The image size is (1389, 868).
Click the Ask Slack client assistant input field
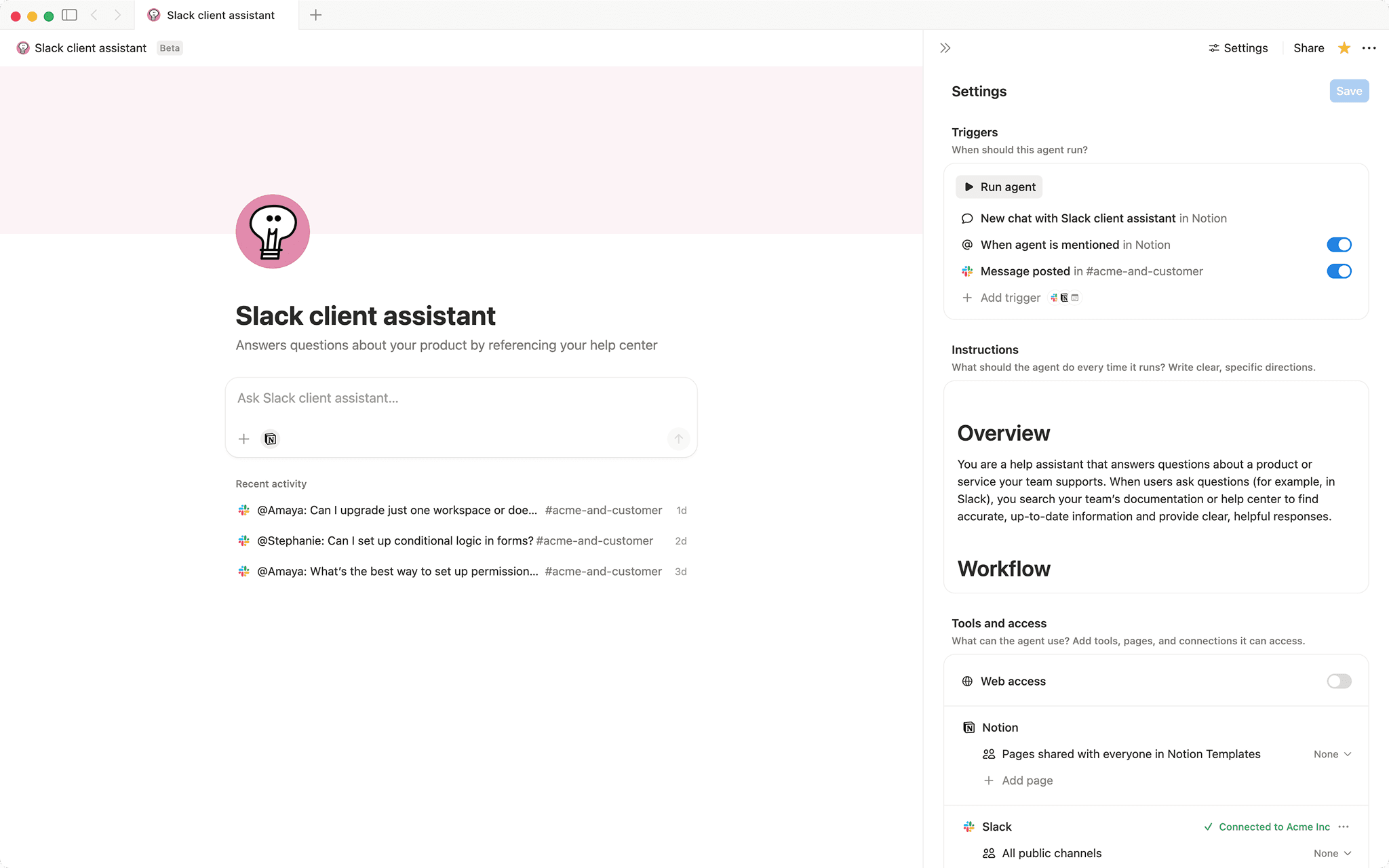pyautogui.click(x=461, y=399)
